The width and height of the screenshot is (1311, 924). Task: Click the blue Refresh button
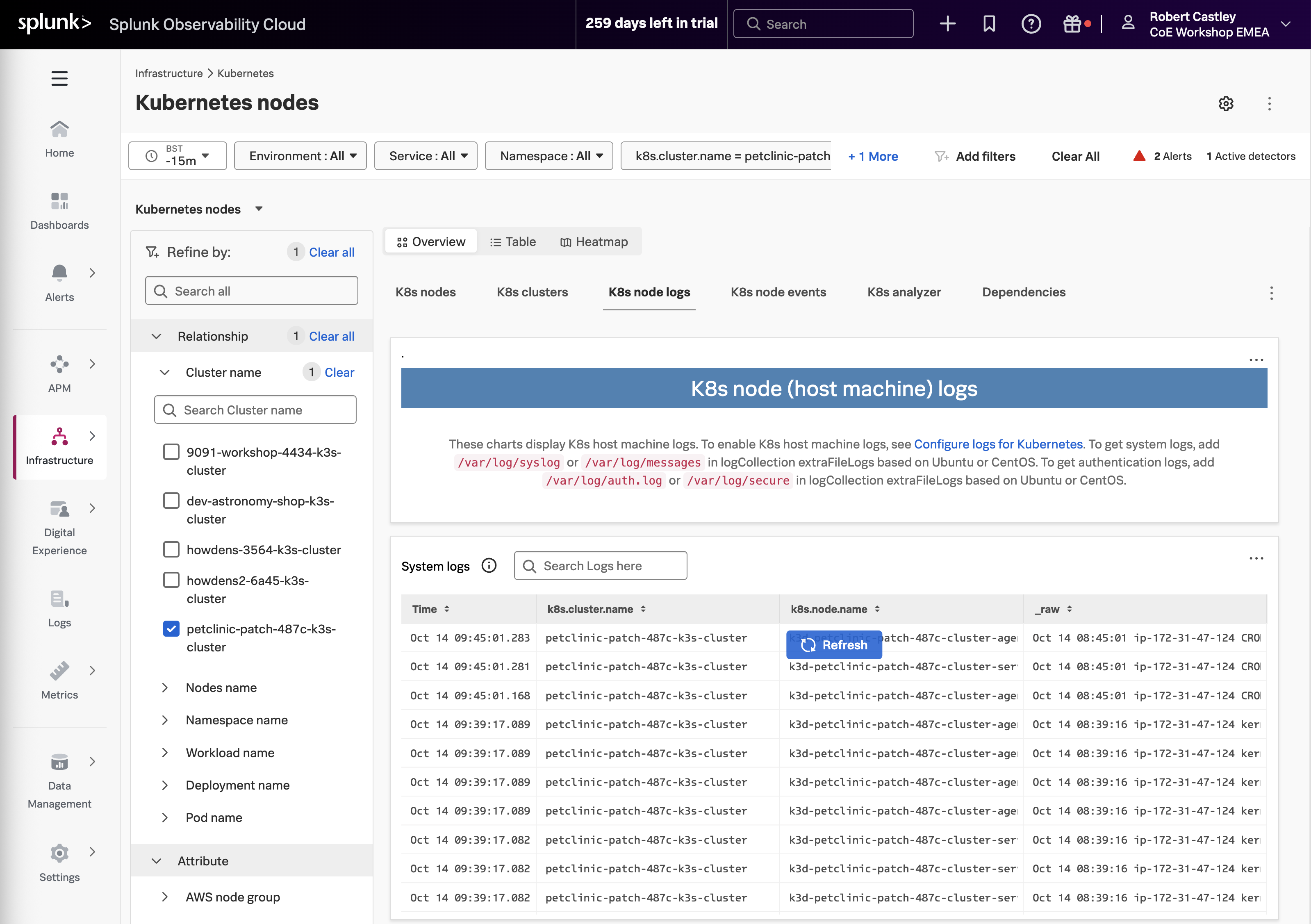tap(834, 645)
